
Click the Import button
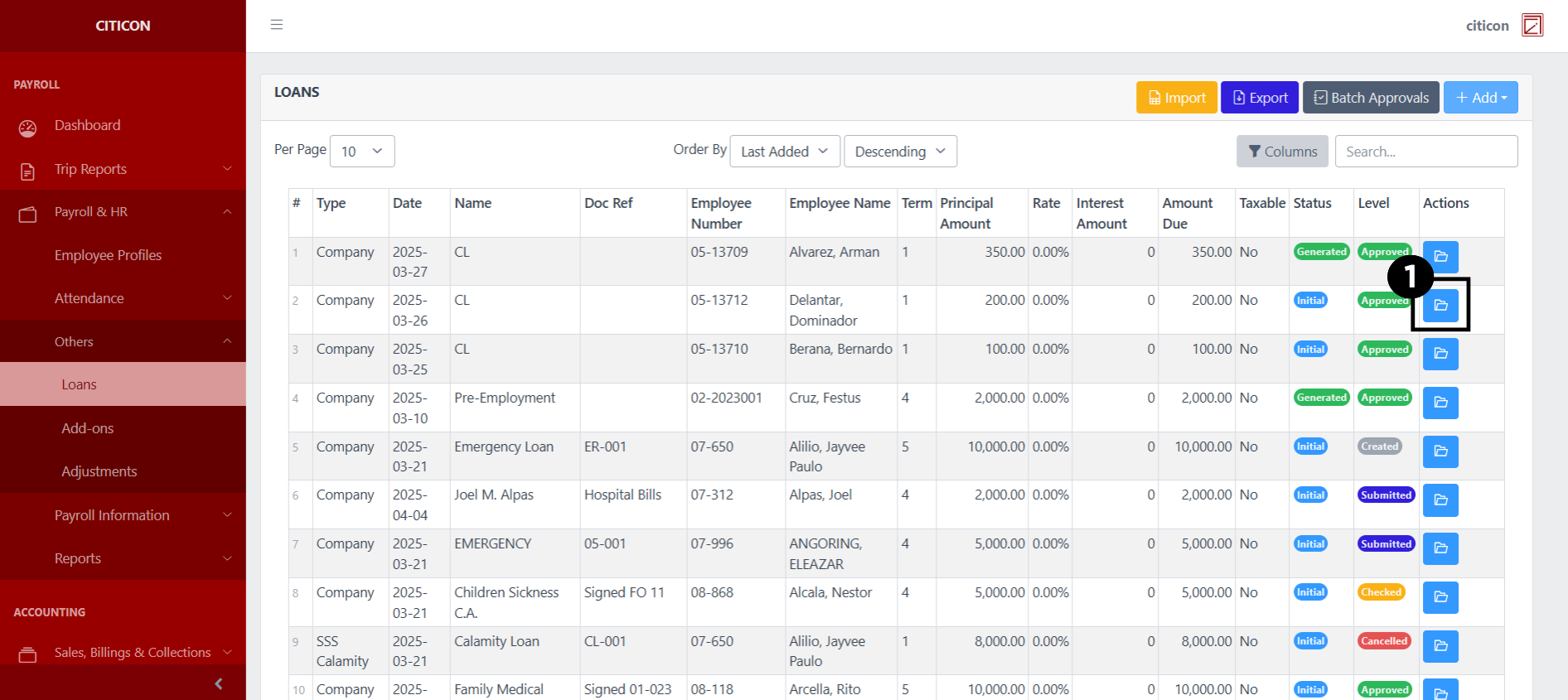1176,98
